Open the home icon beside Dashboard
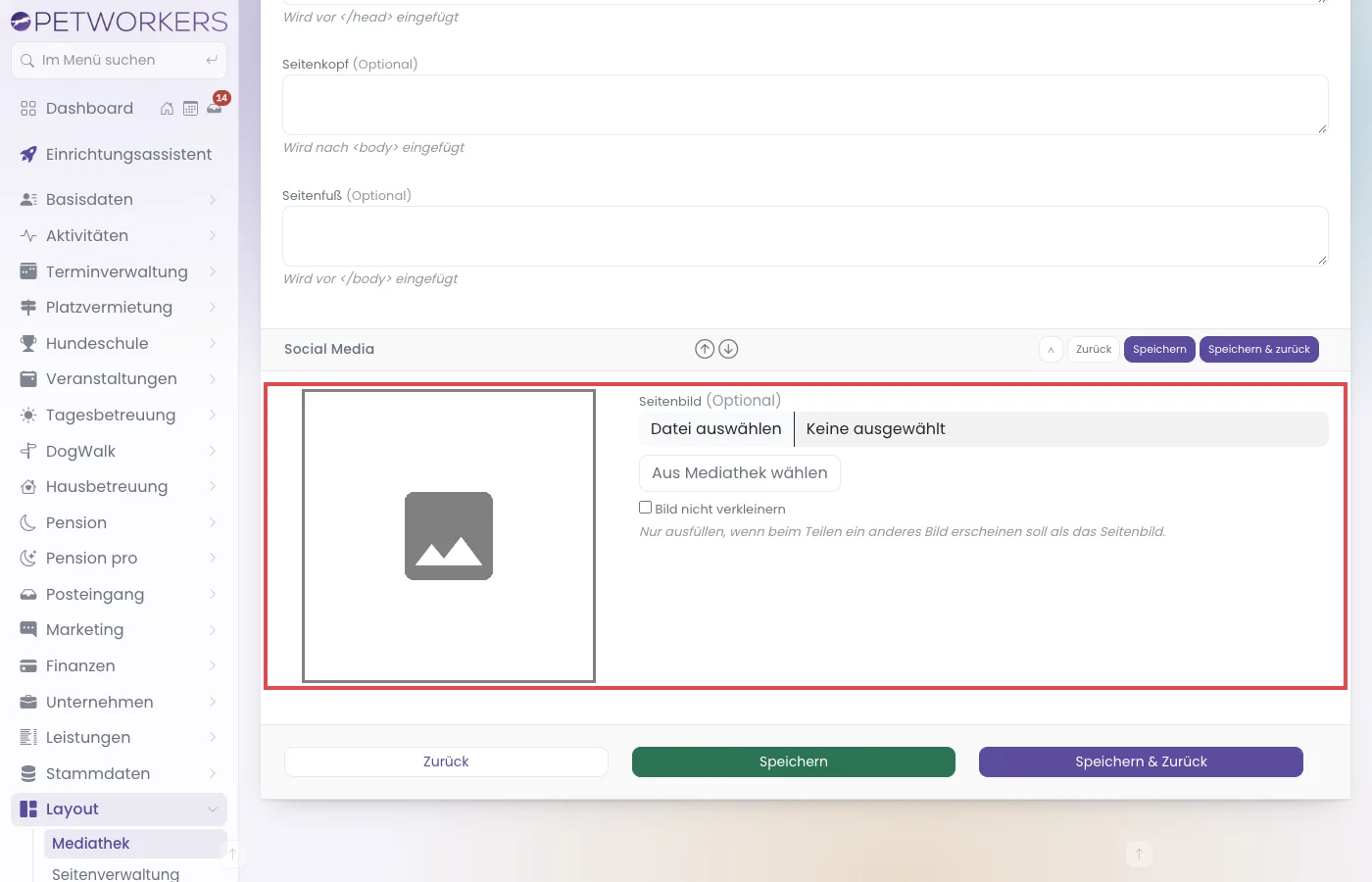Viewport: 1372px width, 882px height. [x=167, y=109]
